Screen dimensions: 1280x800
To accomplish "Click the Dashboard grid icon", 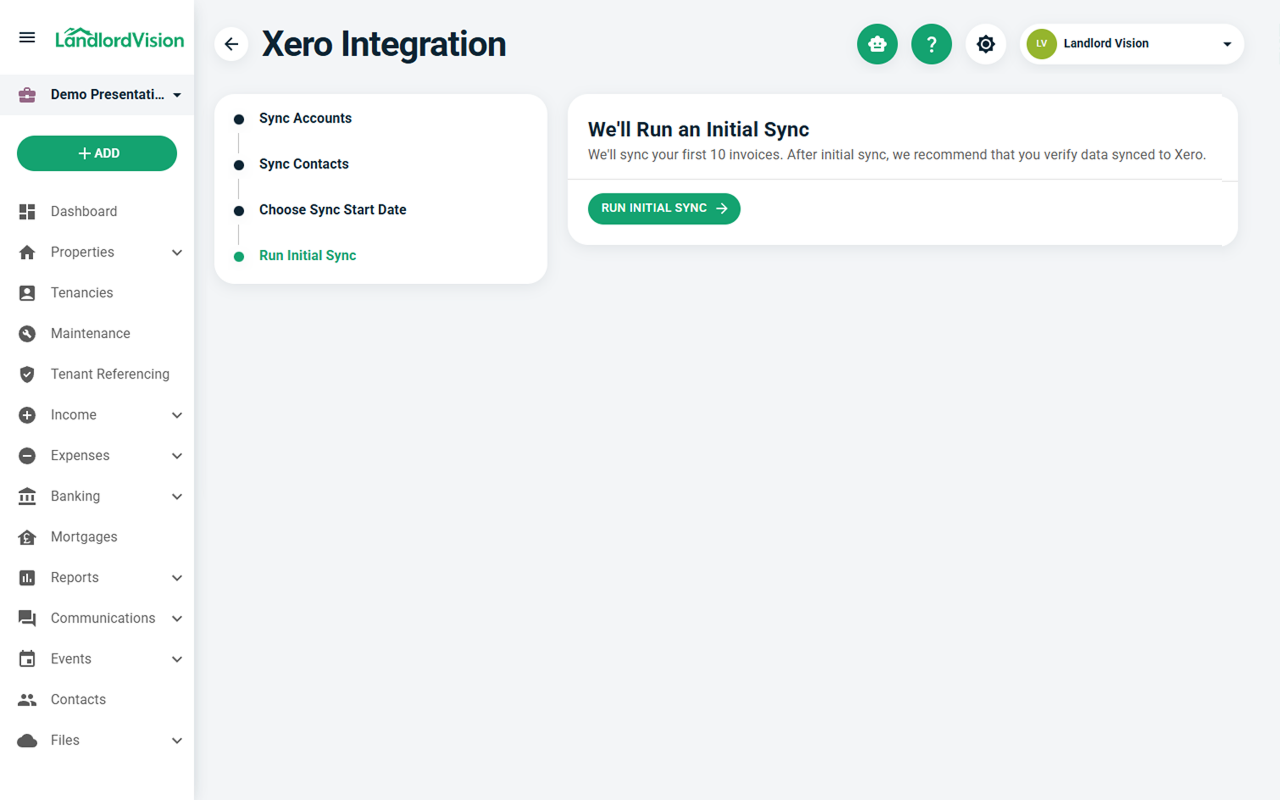I will (x=27, y=212).
